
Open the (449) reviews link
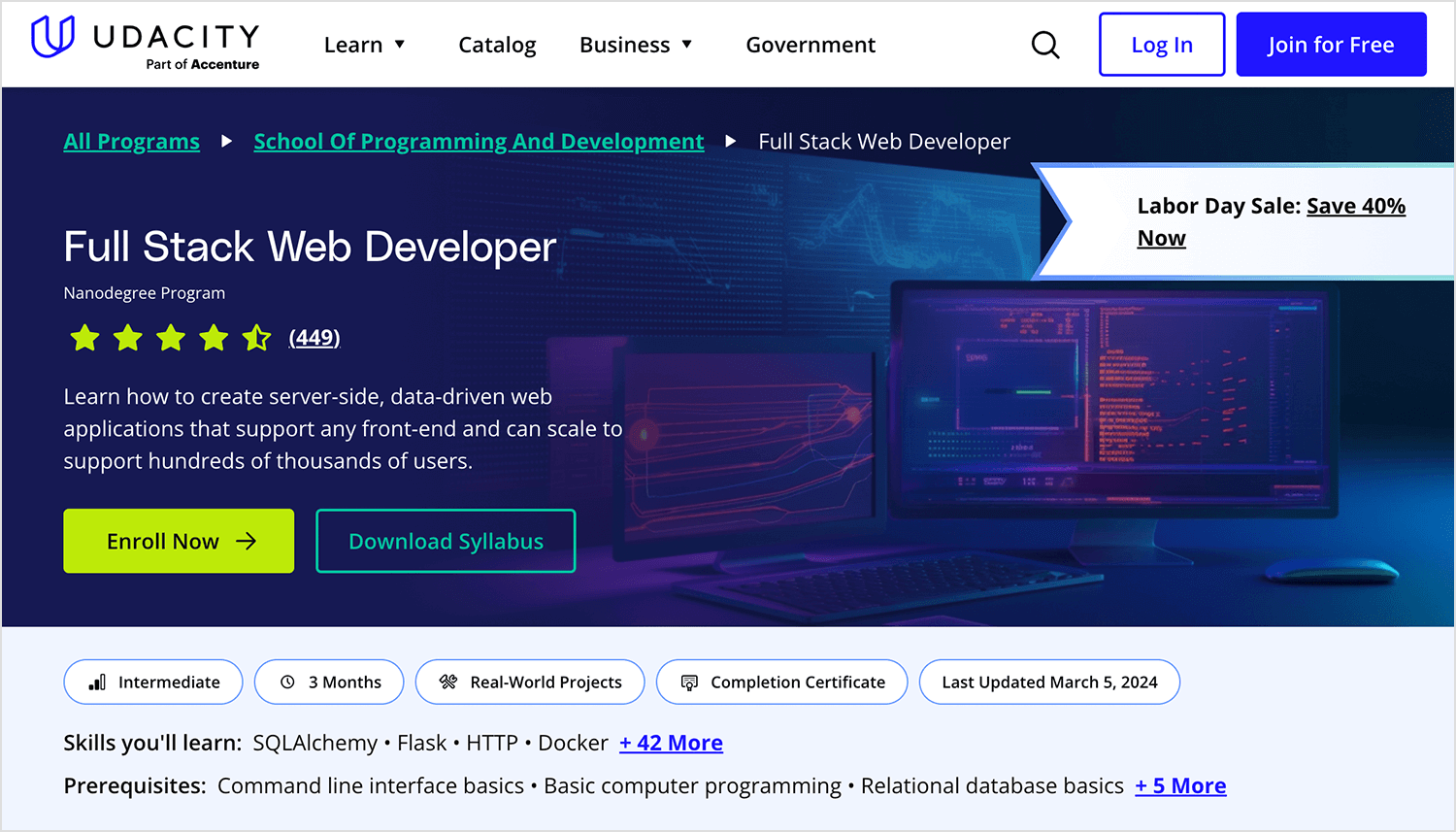(314, 338)
